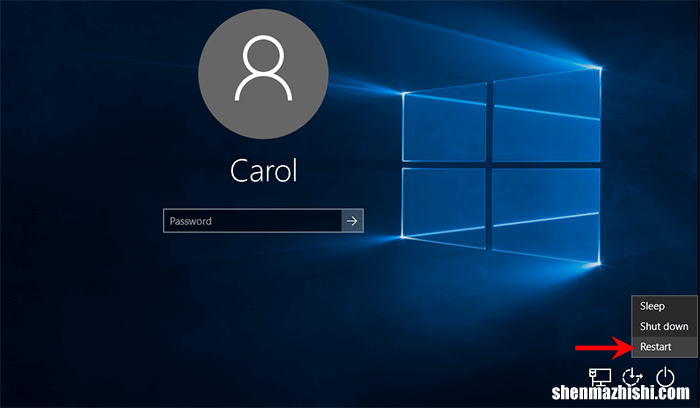Choose Shut down in the power menu
The height and width of the screenshot is (408, 700).
pyautogui.click(x=664, y=326)
